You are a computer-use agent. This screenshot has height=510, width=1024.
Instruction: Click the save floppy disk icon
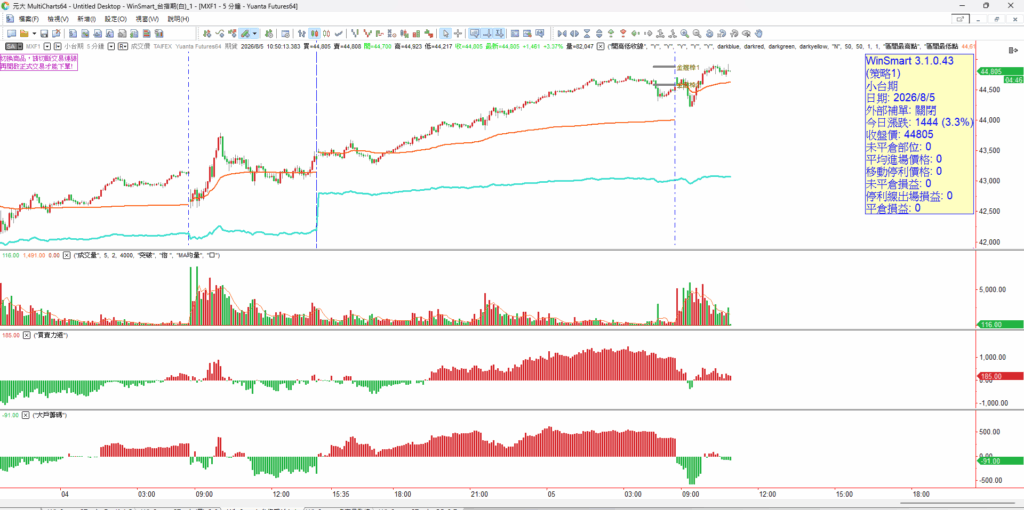pos(44,33)
